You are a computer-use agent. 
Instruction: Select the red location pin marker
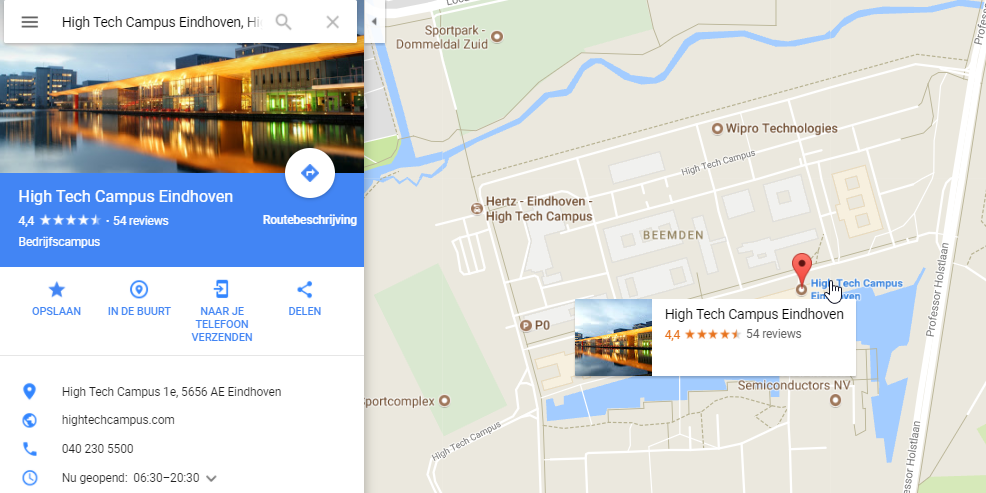[x=801, y=269]
